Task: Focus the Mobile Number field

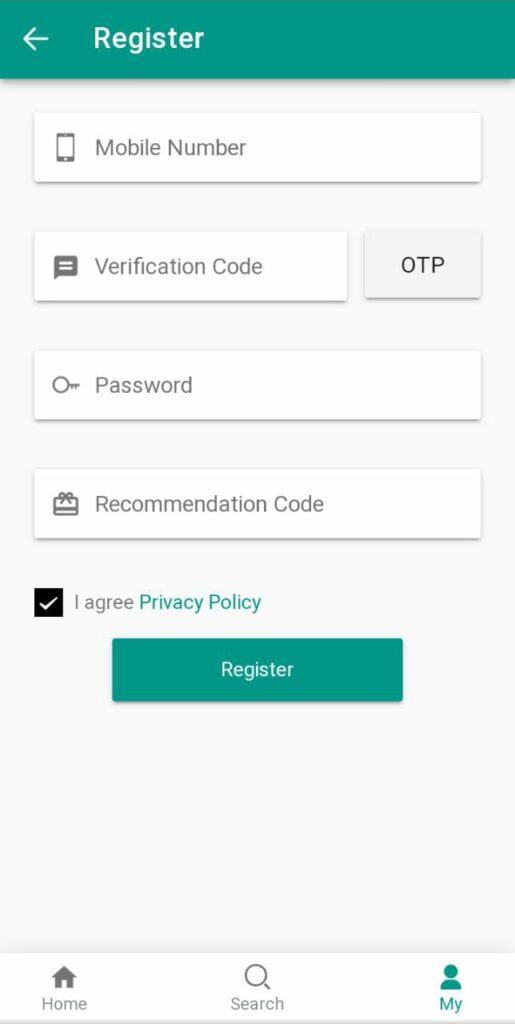Action: tap(257, 148)
